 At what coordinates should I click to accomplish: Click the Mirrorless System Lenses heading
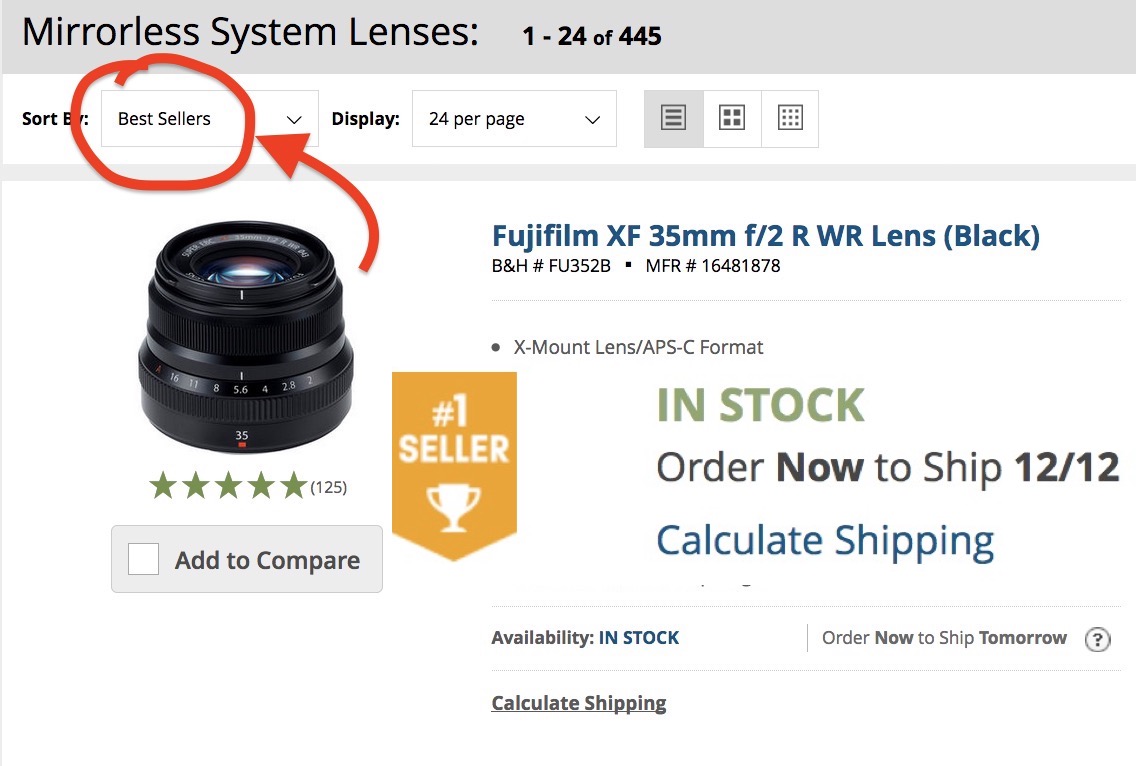[x=251, y=32]
